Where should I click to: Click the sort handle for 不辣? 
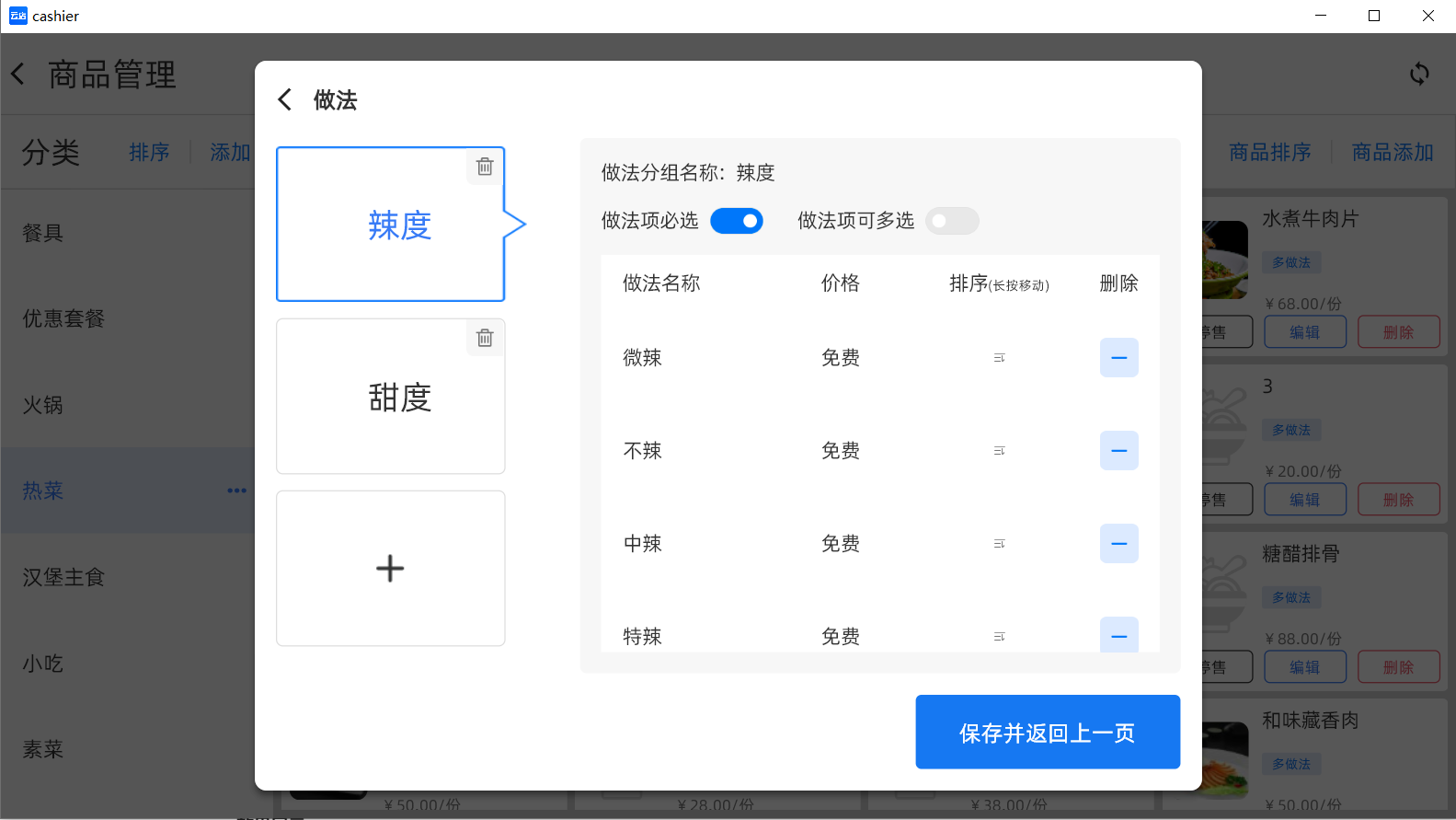click(999, 451)
